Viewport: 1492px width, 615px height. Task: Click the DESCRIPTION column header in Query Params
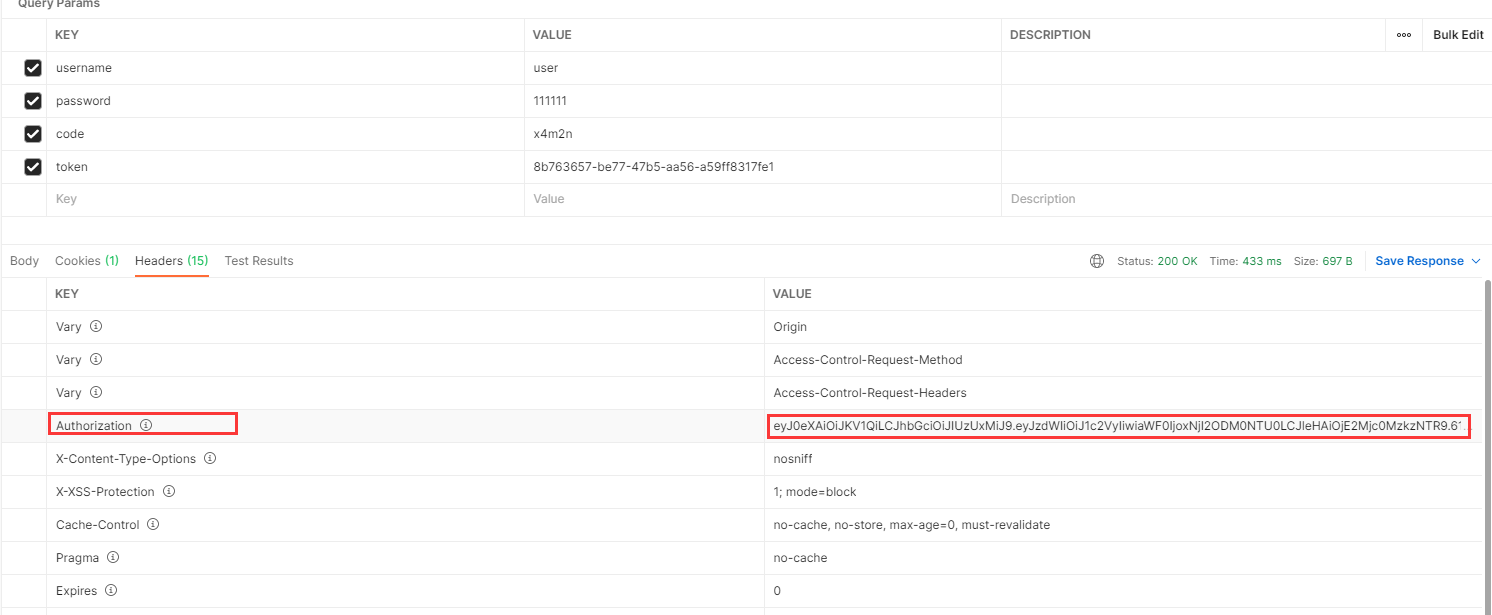click(1050, 35)
